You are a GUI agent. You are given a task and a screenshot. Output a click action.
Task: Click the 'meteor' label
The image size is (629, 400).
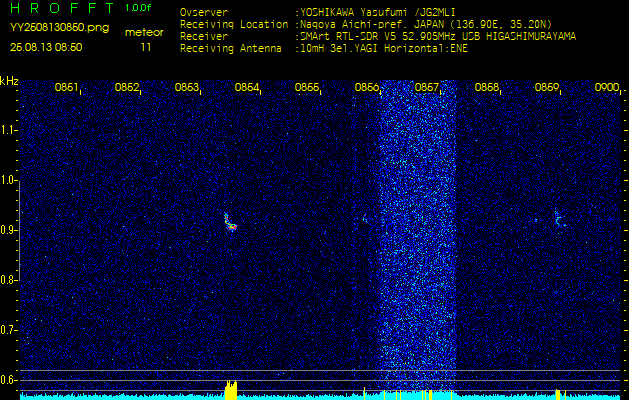point(144,33)
